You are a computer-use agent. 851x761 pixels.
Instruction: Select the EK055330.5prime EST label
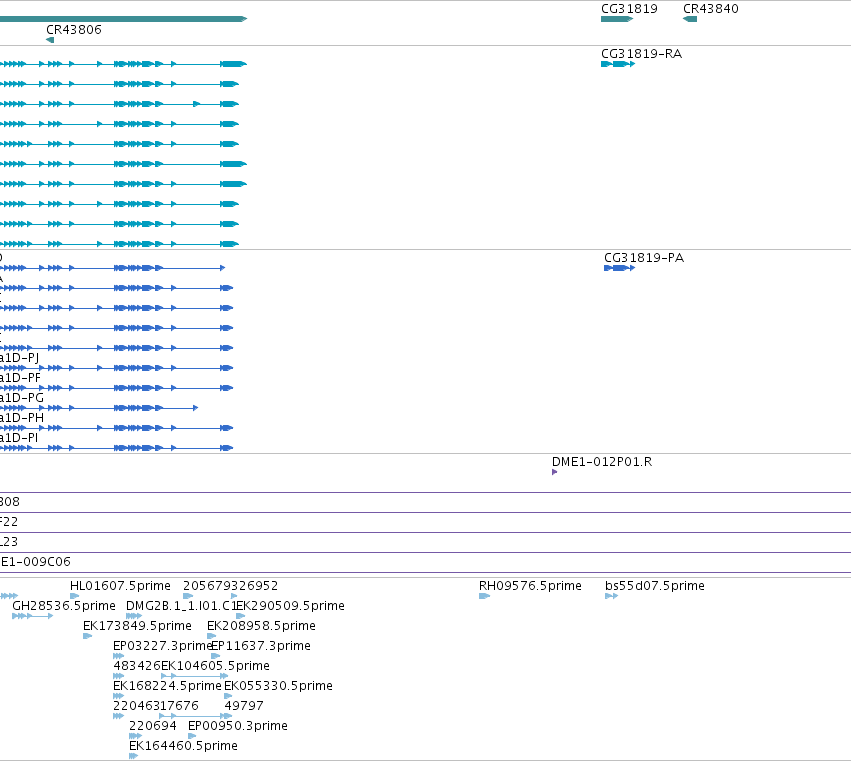coord(278,686)
